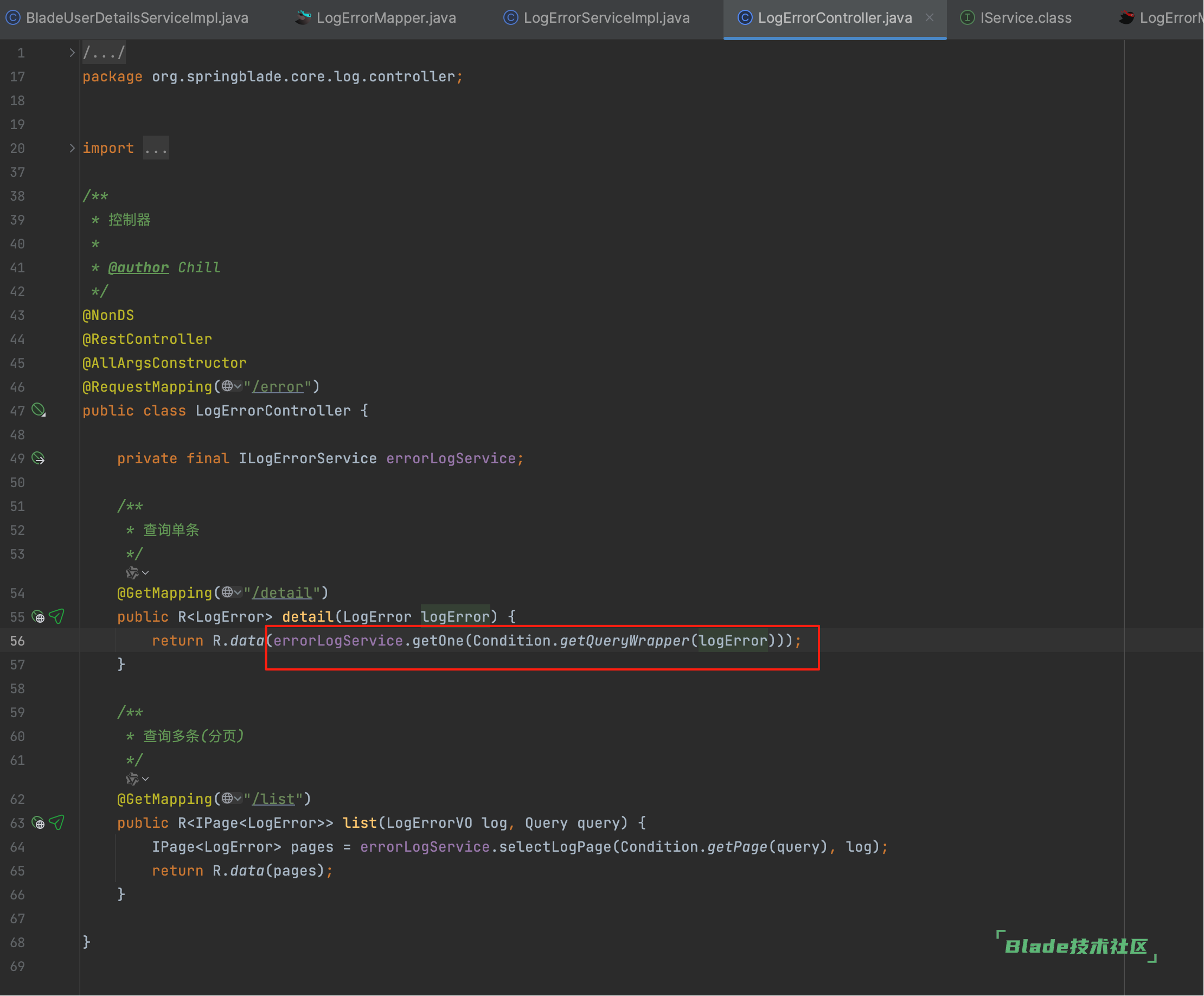This screenshot has width=1204, height=996.
Task: Click the bean gutter icon on line 47
Action: pyautogui.click(x=39, y=410)
